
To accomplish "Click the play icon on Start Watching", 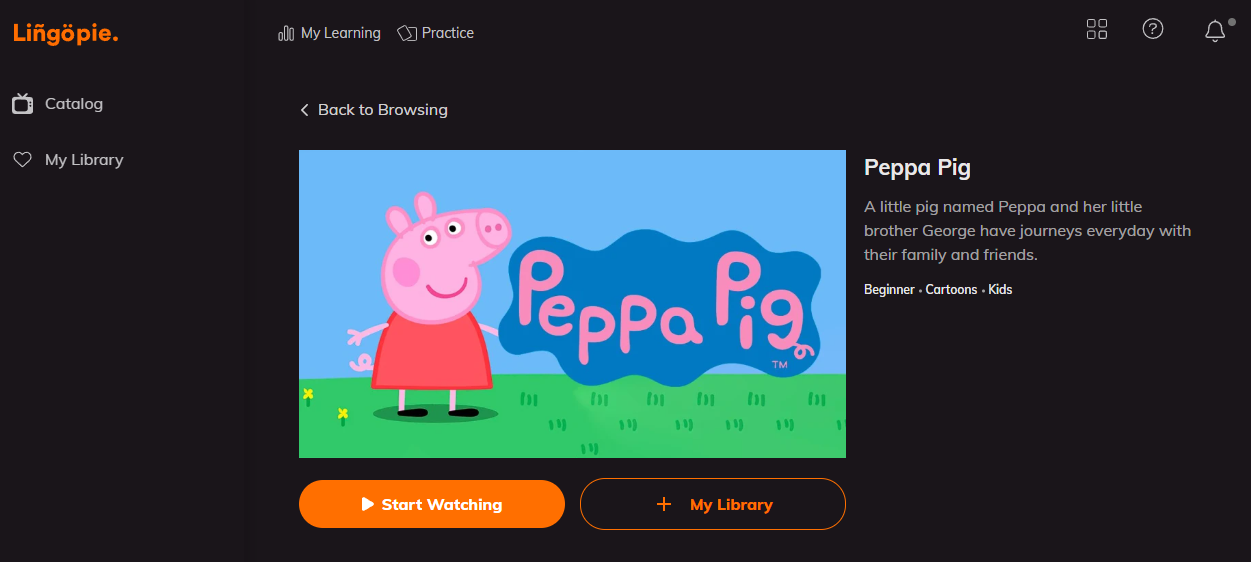I will [x=368, y=504].
